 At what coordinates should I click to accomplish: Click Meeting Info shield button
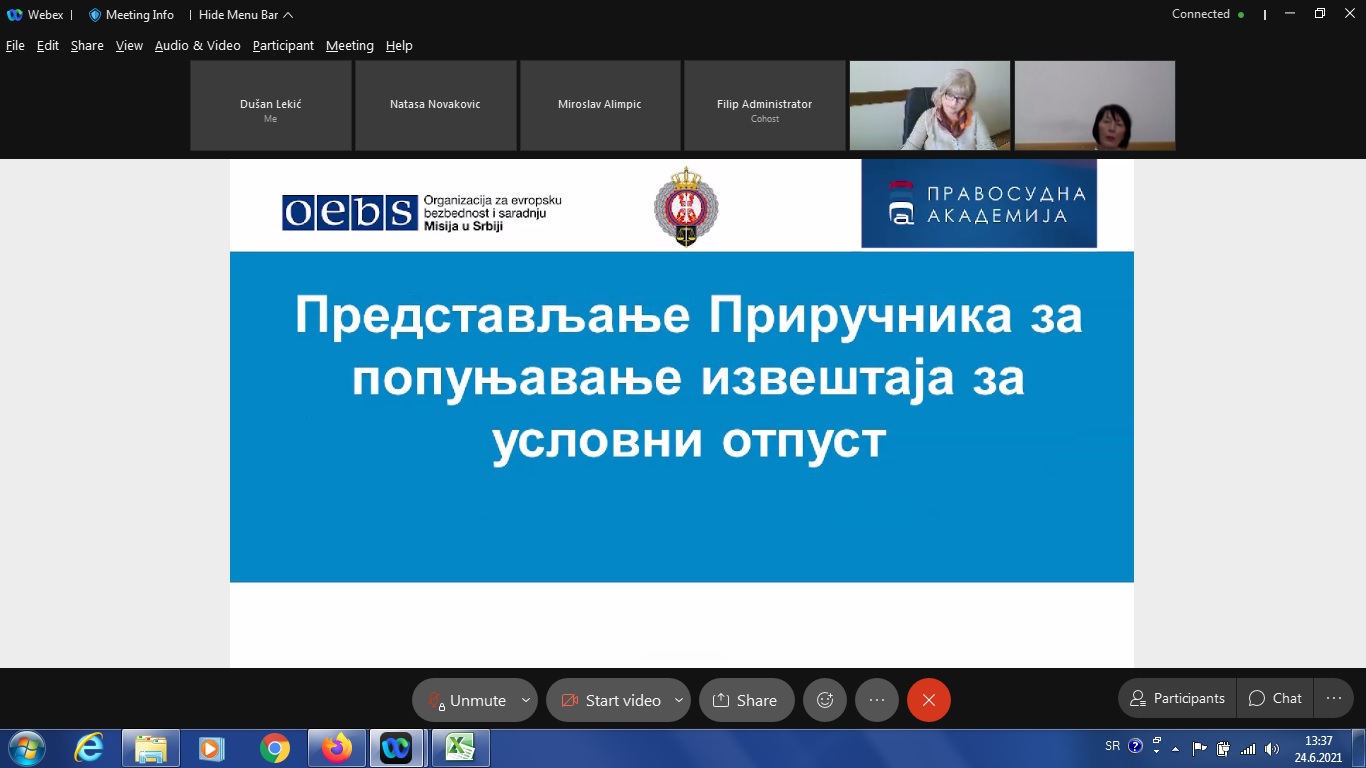point(131,15)
